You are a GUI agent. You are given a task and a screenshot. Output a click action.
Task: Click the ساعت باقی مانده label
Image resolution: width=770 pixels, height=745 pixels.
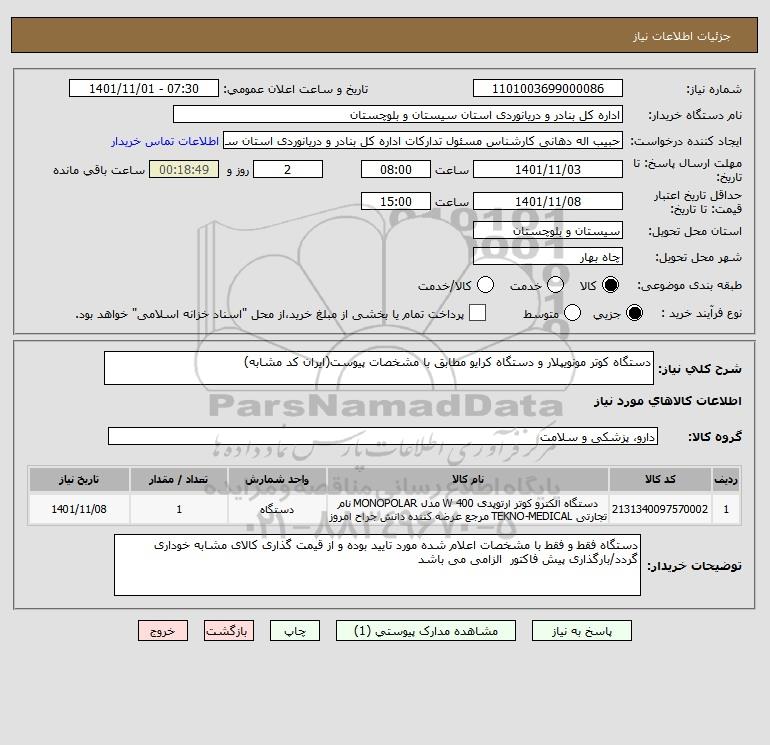(x=99, y=170)
